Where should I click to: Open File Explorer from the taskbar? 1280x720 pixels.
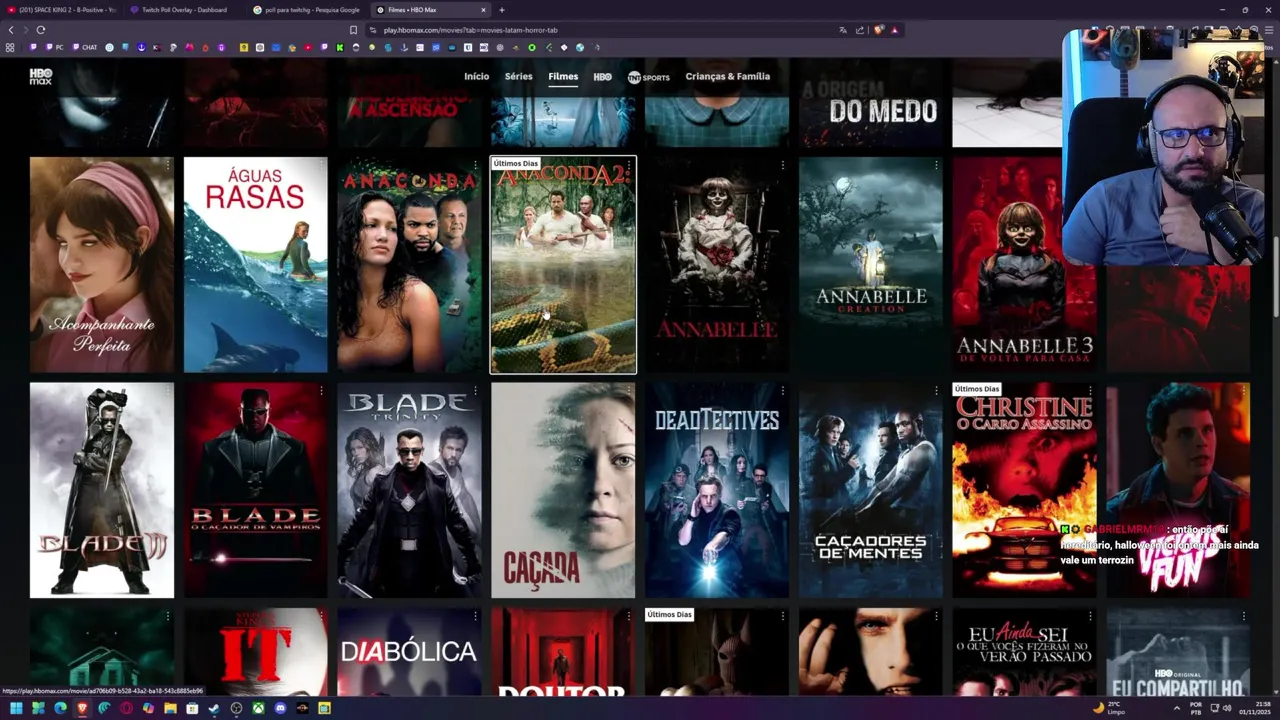coord(170,708)
